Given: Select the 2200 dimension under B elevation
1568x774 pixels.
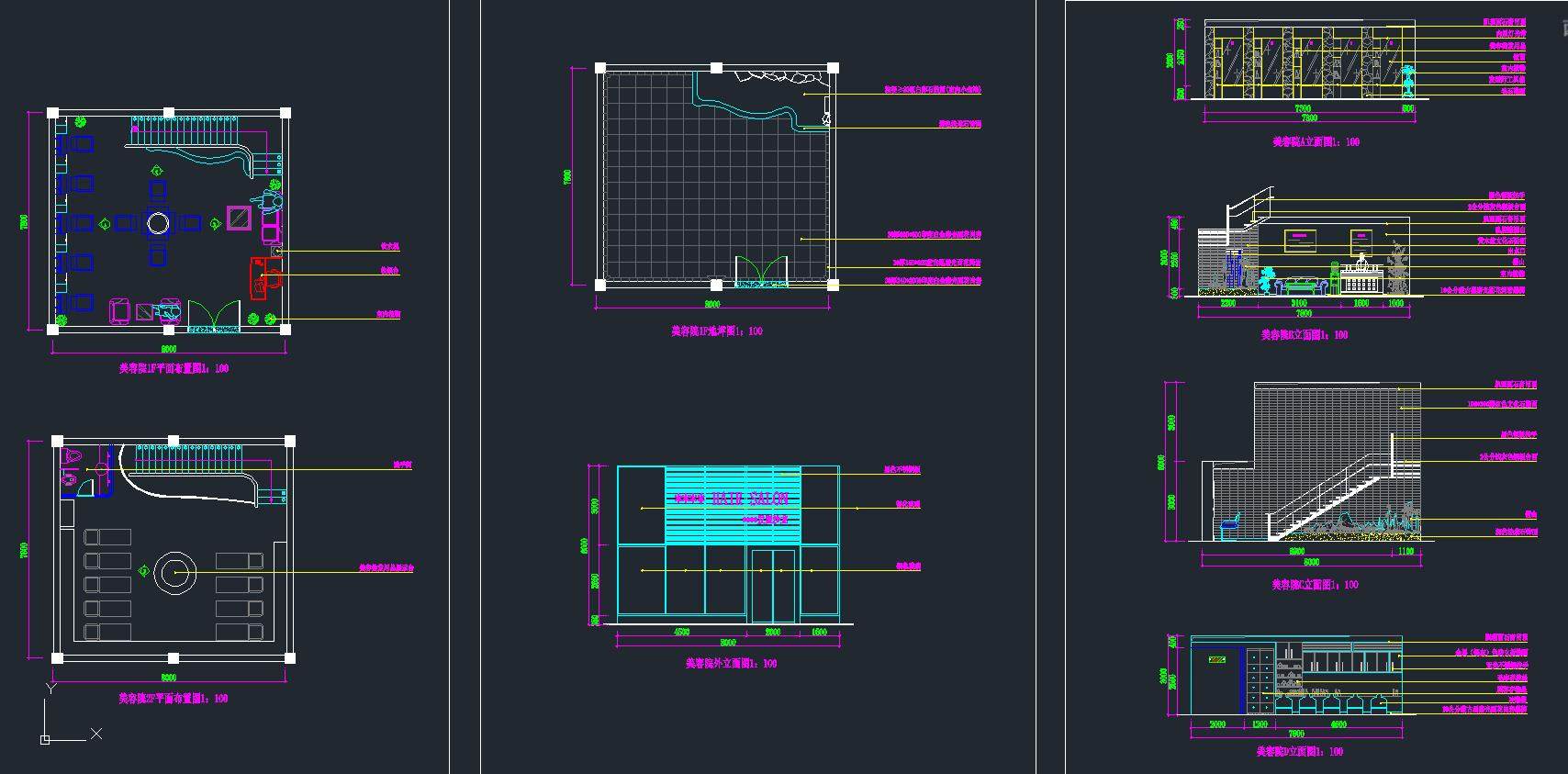Looking at the screenshot, I should tap(1226, 303).
